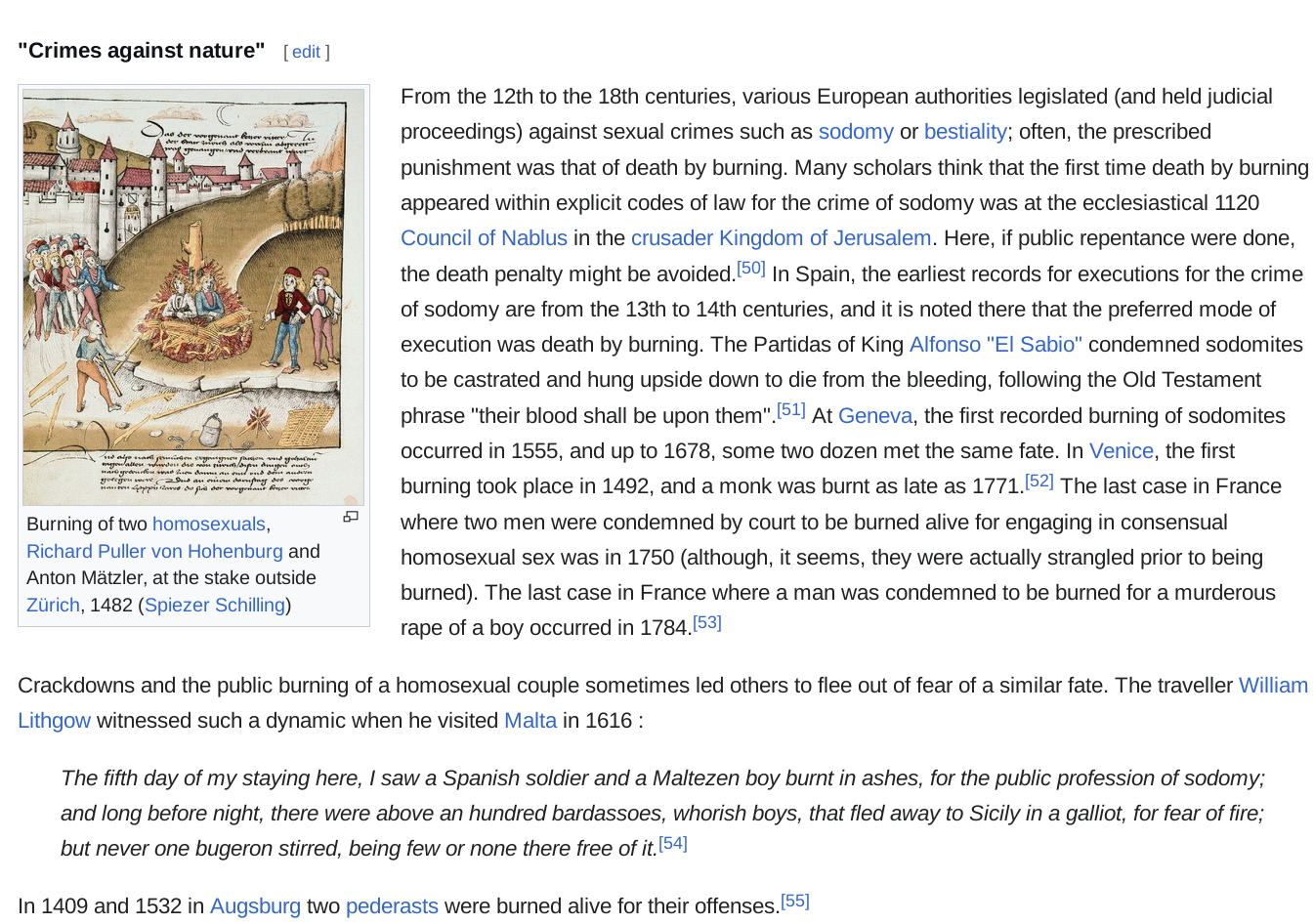1314x924 pixels.
Task: Jump to citation footnote 54
Action: (672, 843)
